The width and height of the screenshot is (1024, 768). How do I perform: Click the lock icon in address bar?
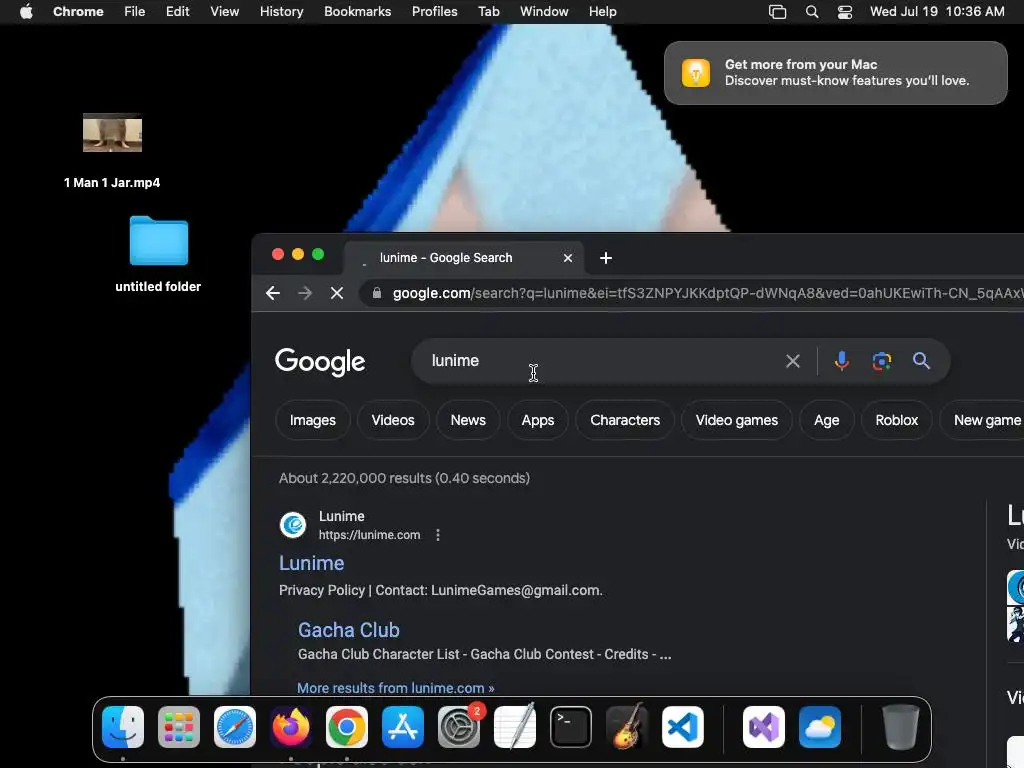point(377,293)
